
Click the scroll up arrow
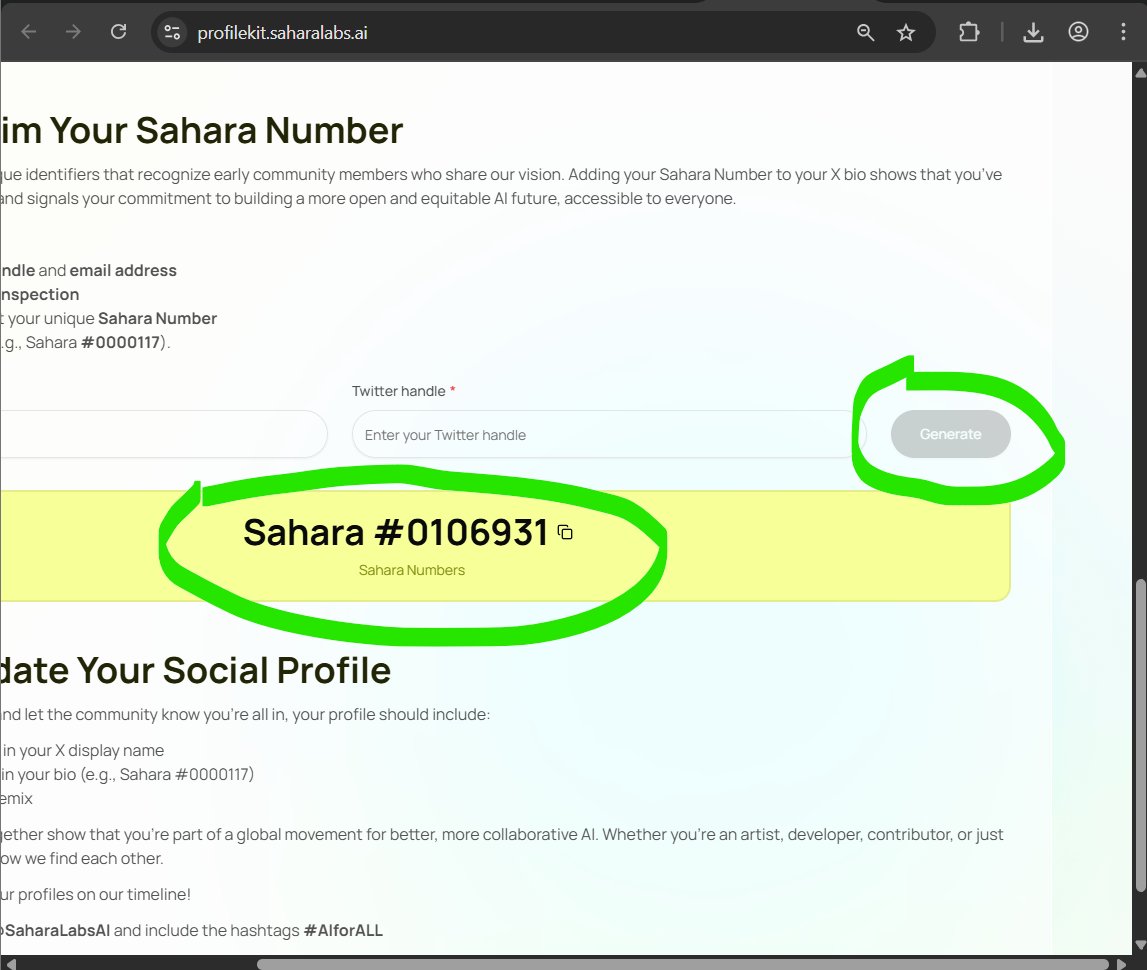pyautogui.click(x=1140, y=72)
